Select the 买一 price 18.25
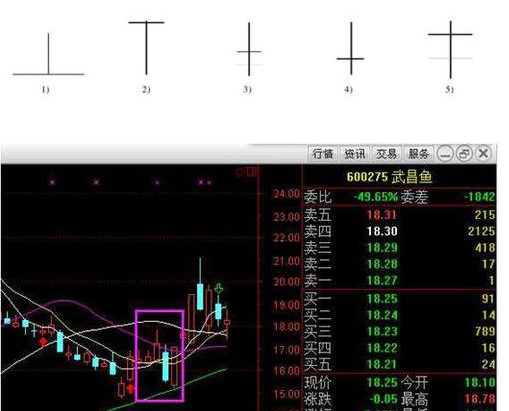509x411 pixels. tap(382, 299)
